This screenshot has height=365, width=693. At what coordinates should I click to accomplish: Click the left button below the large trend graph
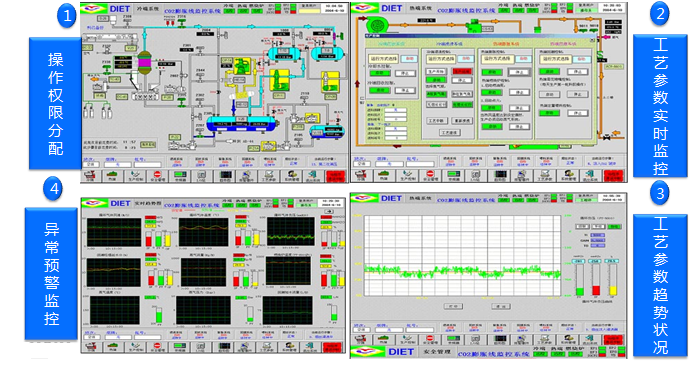(x=453, y=306)
